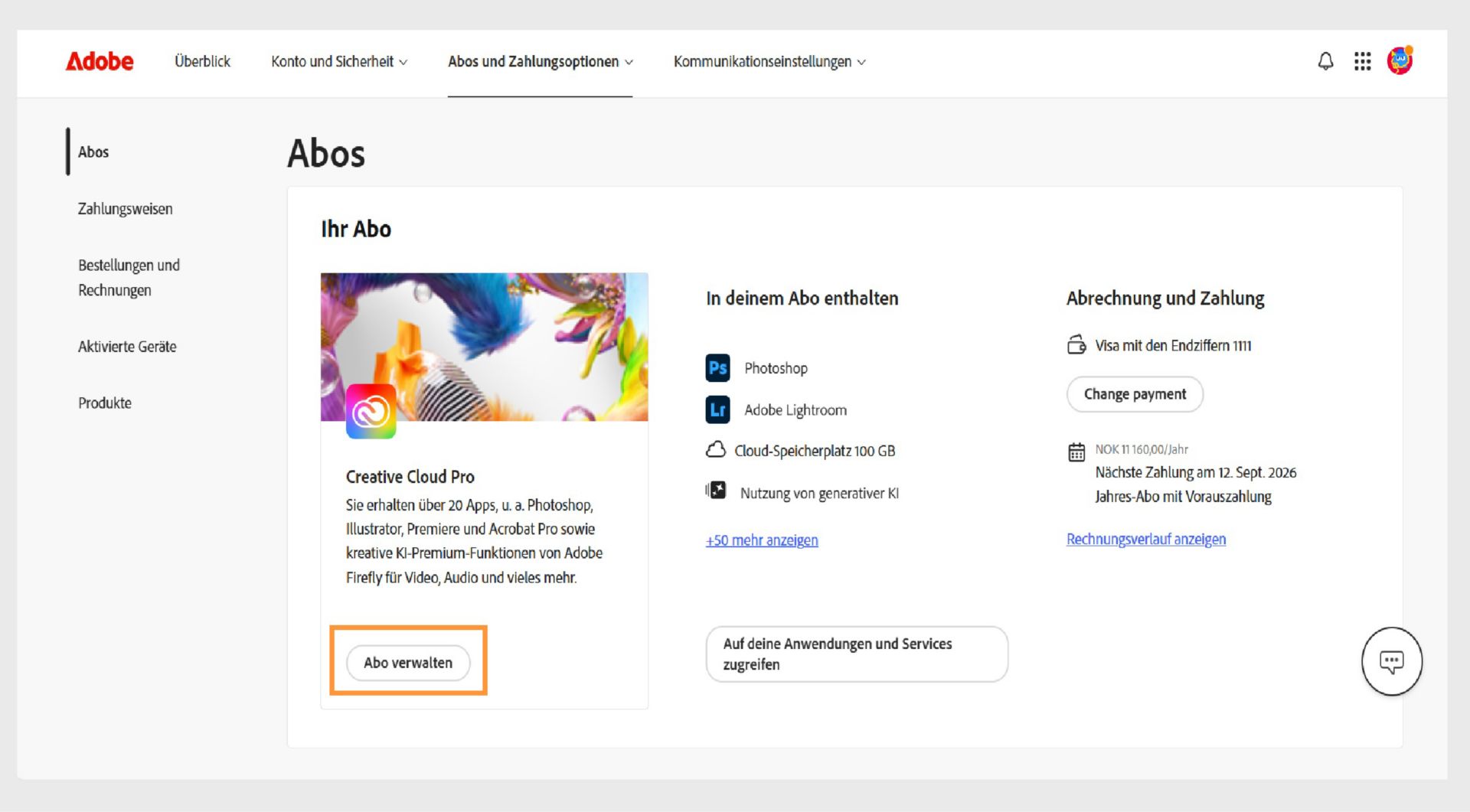Click the Cloud-Speicherplatz storage icon

click(717, 450)
